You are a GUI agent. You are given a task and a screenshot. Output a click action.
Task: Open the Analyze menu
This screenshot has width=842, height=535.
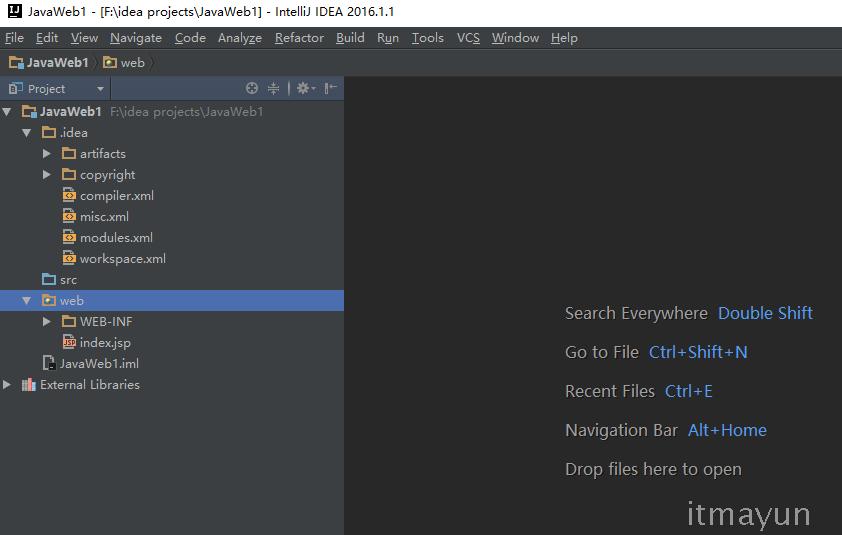point(239,38)
